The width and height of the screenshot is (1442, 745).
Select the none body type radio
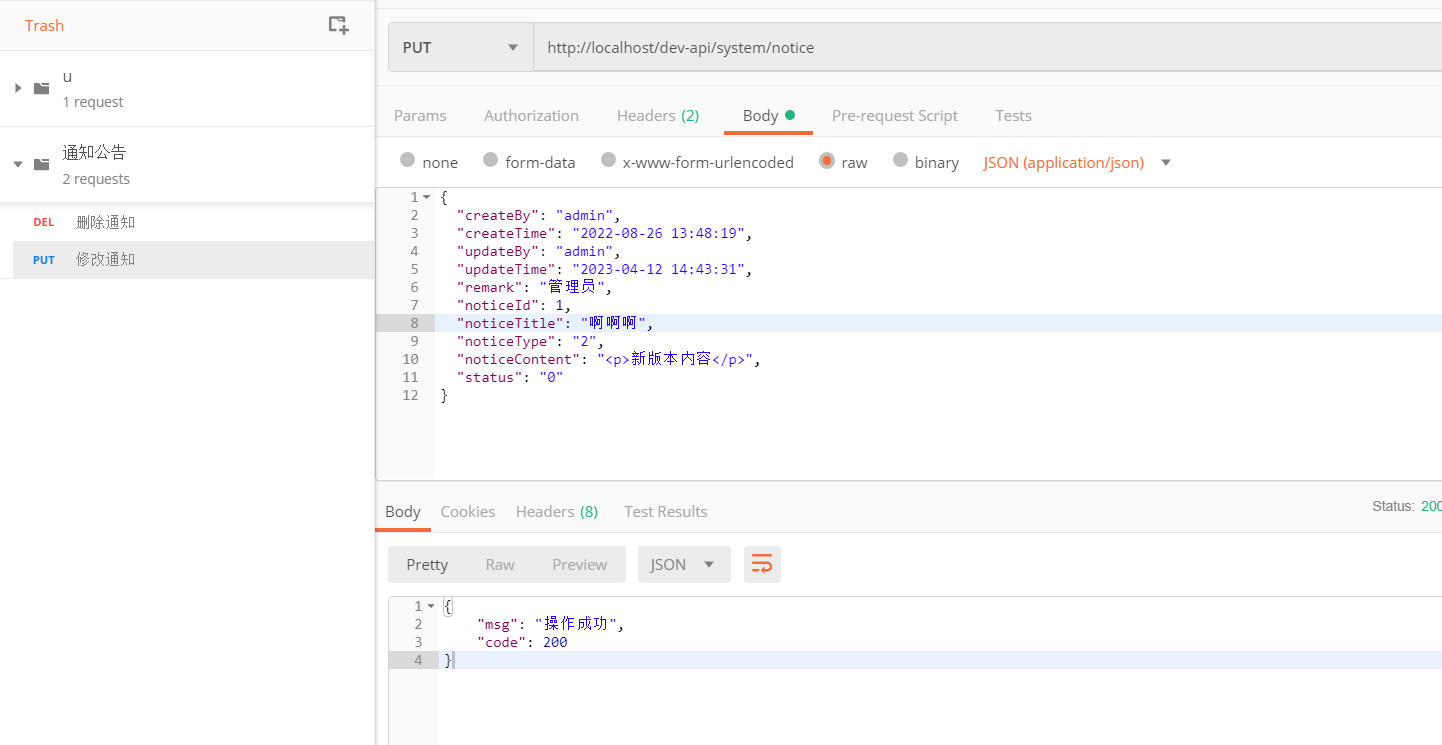[x=408, y=161]
